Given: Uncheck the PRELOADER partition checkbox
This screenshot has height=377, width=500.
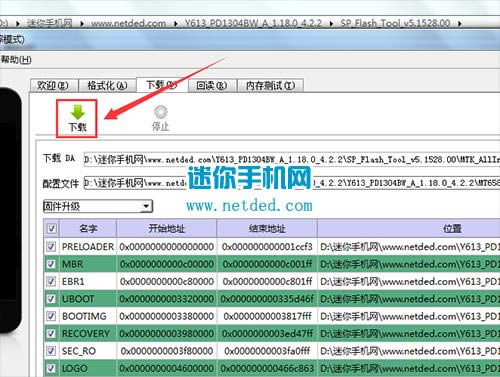Looking at the screenshot, I should pos(51,246).
